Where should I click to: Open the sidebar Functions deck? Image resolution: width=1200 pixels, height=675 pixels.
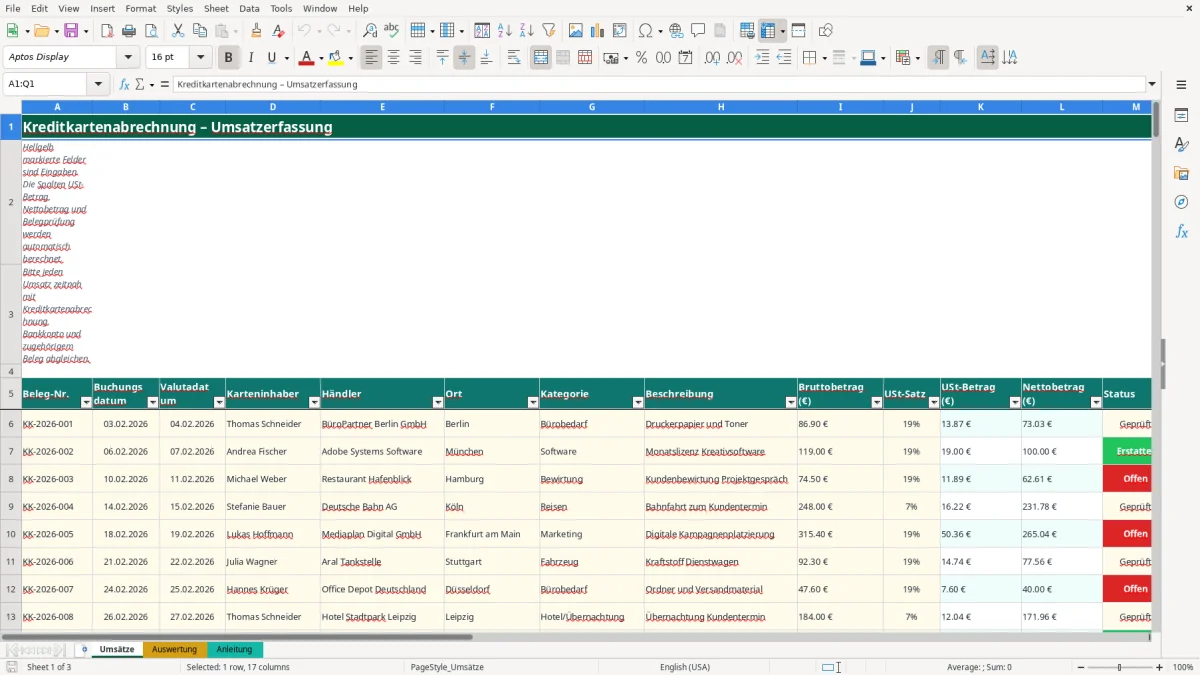(x=1181, y=232)
